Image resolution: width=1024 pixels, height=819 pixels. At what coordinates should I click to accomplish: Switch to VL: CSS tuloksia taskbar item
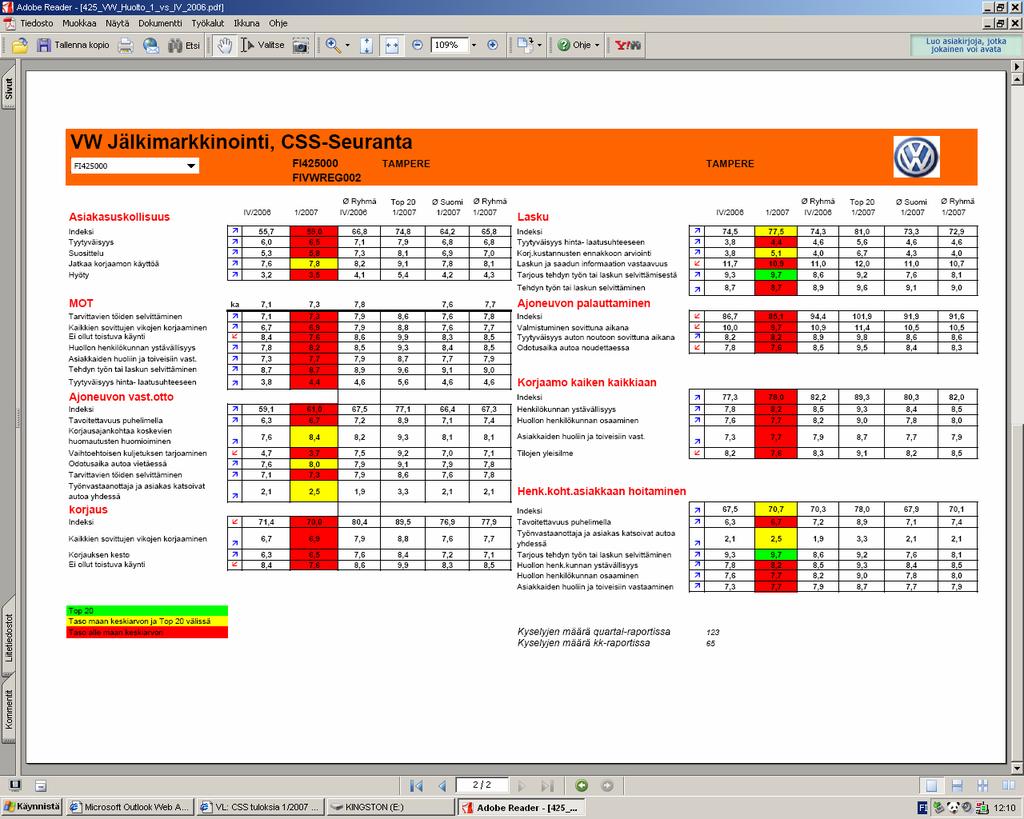pos(260,807)
